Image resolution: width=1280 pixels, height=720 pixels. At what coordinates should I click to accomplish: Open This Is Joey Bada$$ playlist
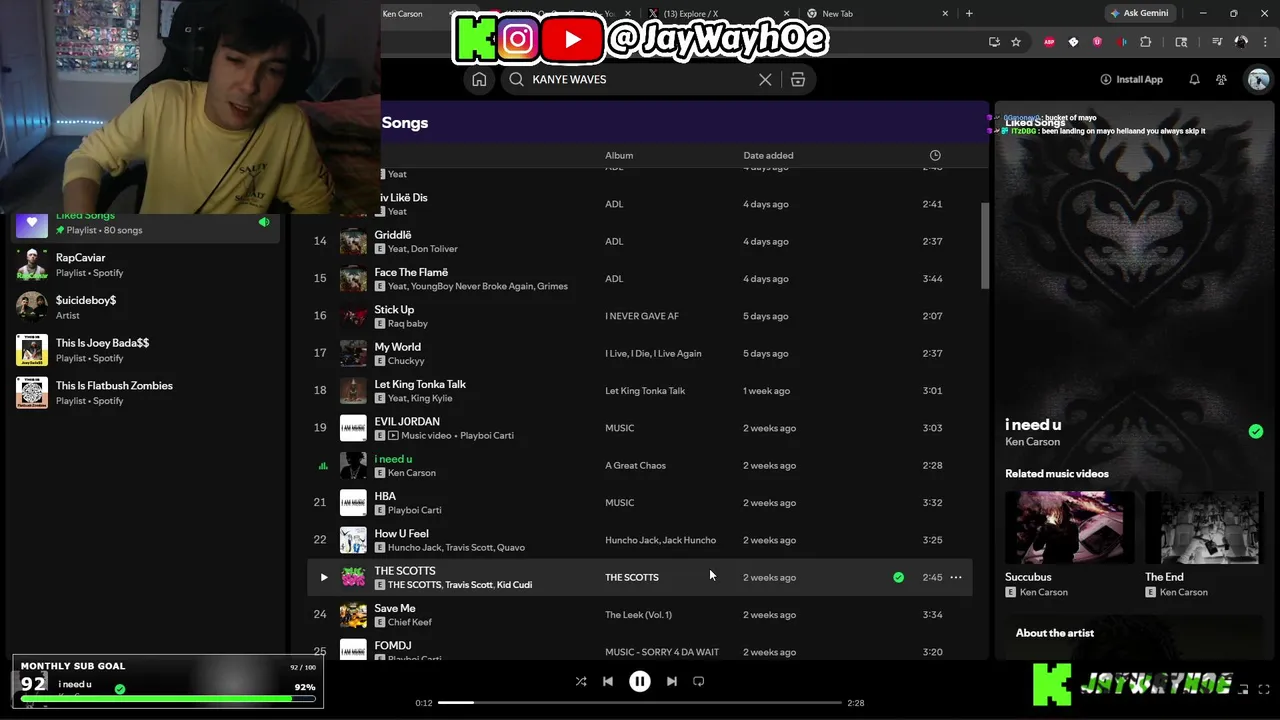coord(145,350)
